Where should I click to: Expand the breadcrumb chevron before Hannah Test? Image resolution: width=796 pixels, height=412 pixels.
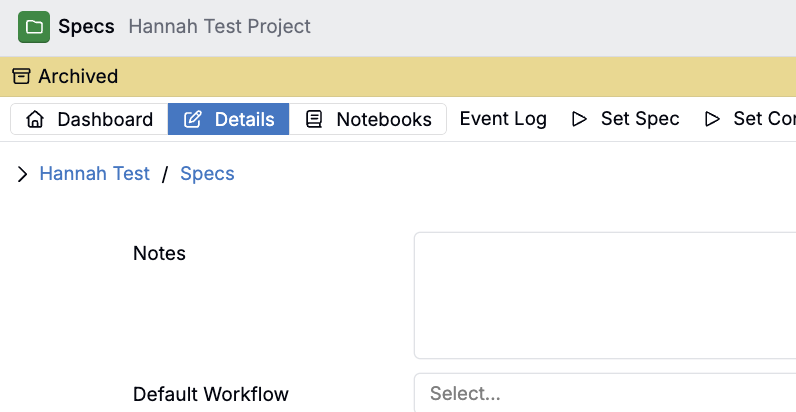[22, 174]
